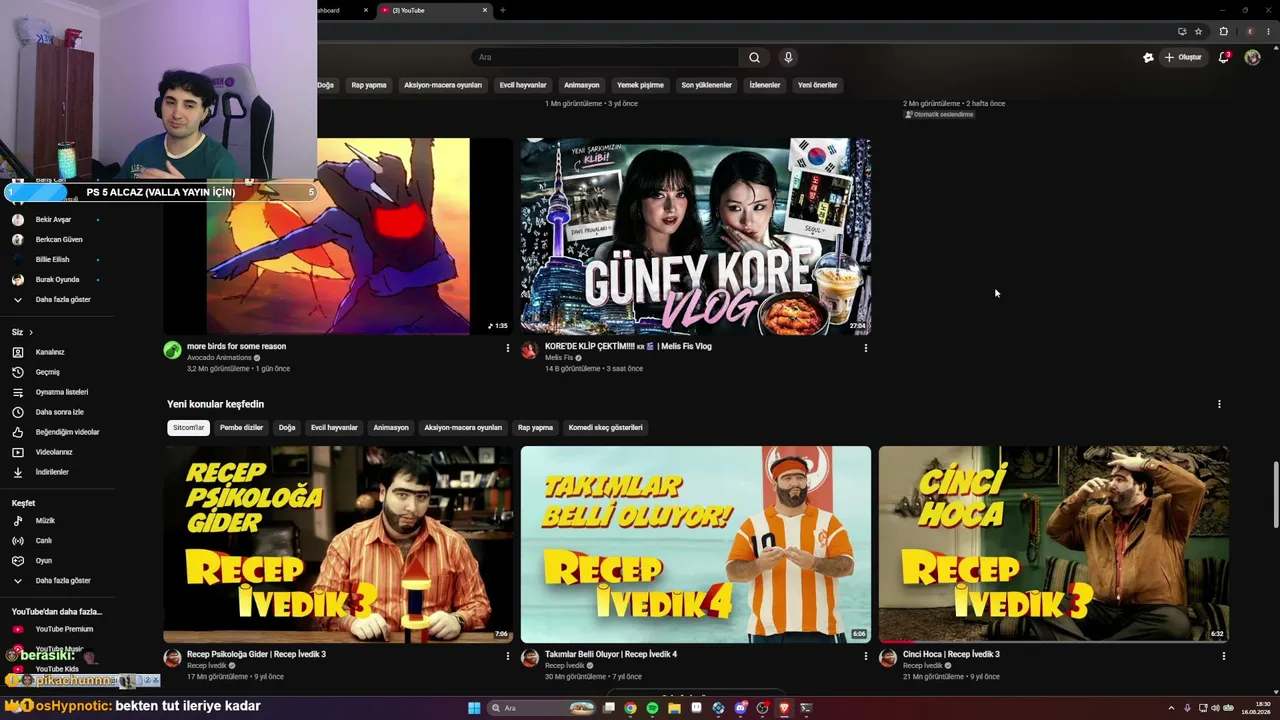Click the Windows taskbar search box
The height and width of the screenshot is (720, 1280).
pos(540,708)
